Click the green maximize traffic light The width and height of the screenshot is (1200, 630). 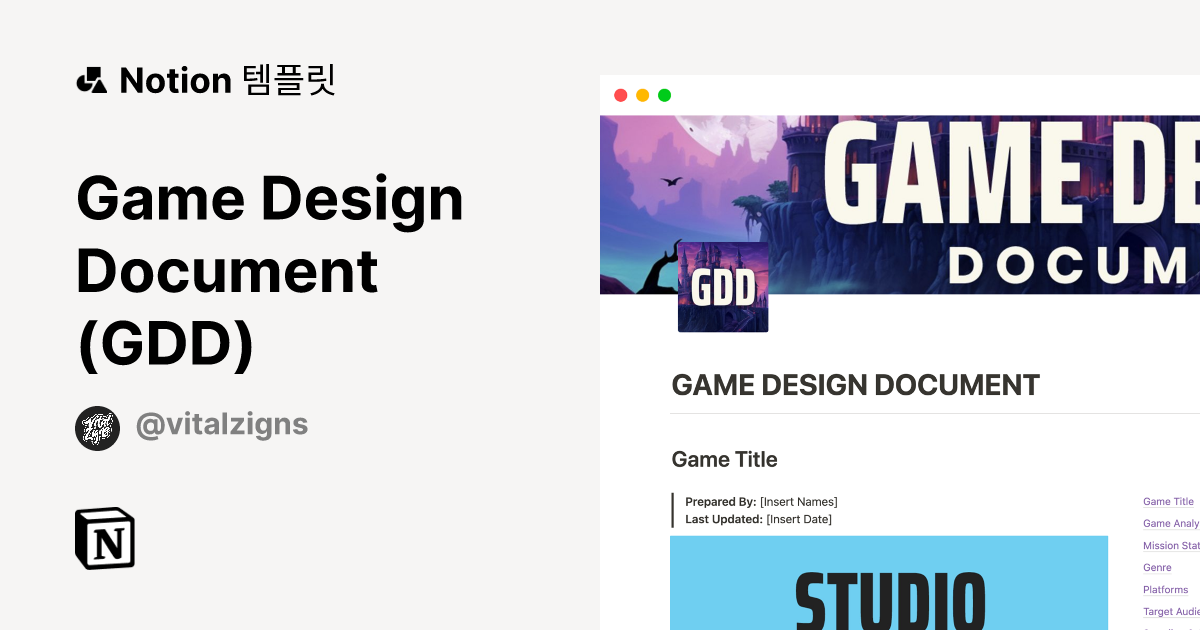point(663,95)
